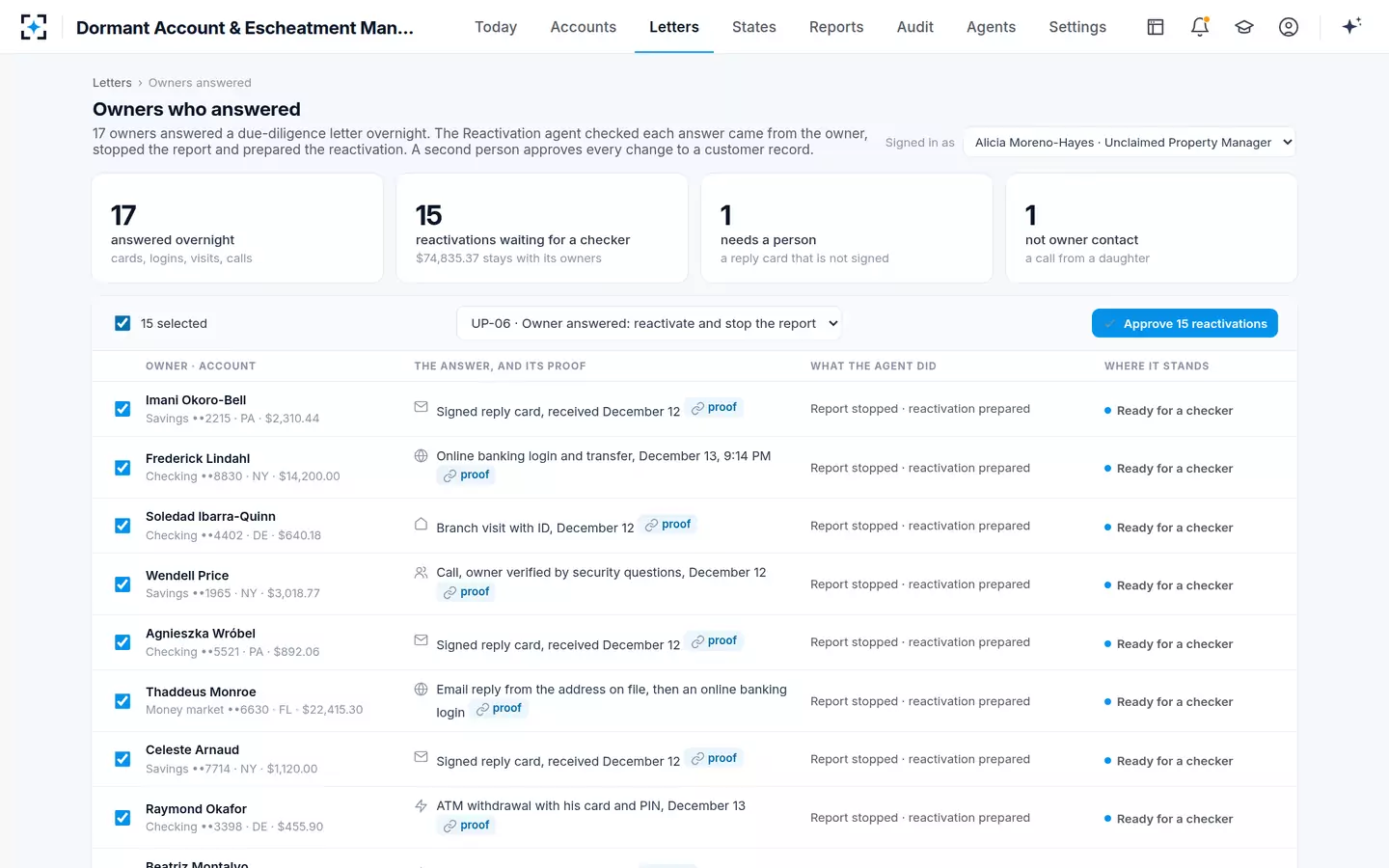Open the layout panel icon
Viewport: 1389px width, 868px height.
1156,27
